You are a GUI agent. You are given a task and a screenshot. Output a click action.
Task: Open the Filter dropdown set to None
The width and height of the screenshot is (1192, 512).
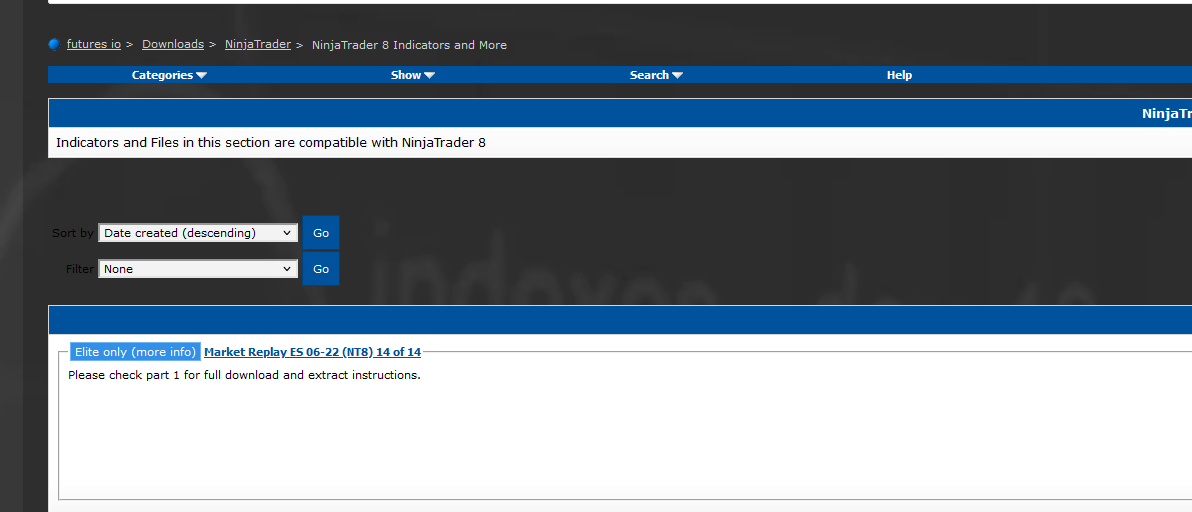198,269
